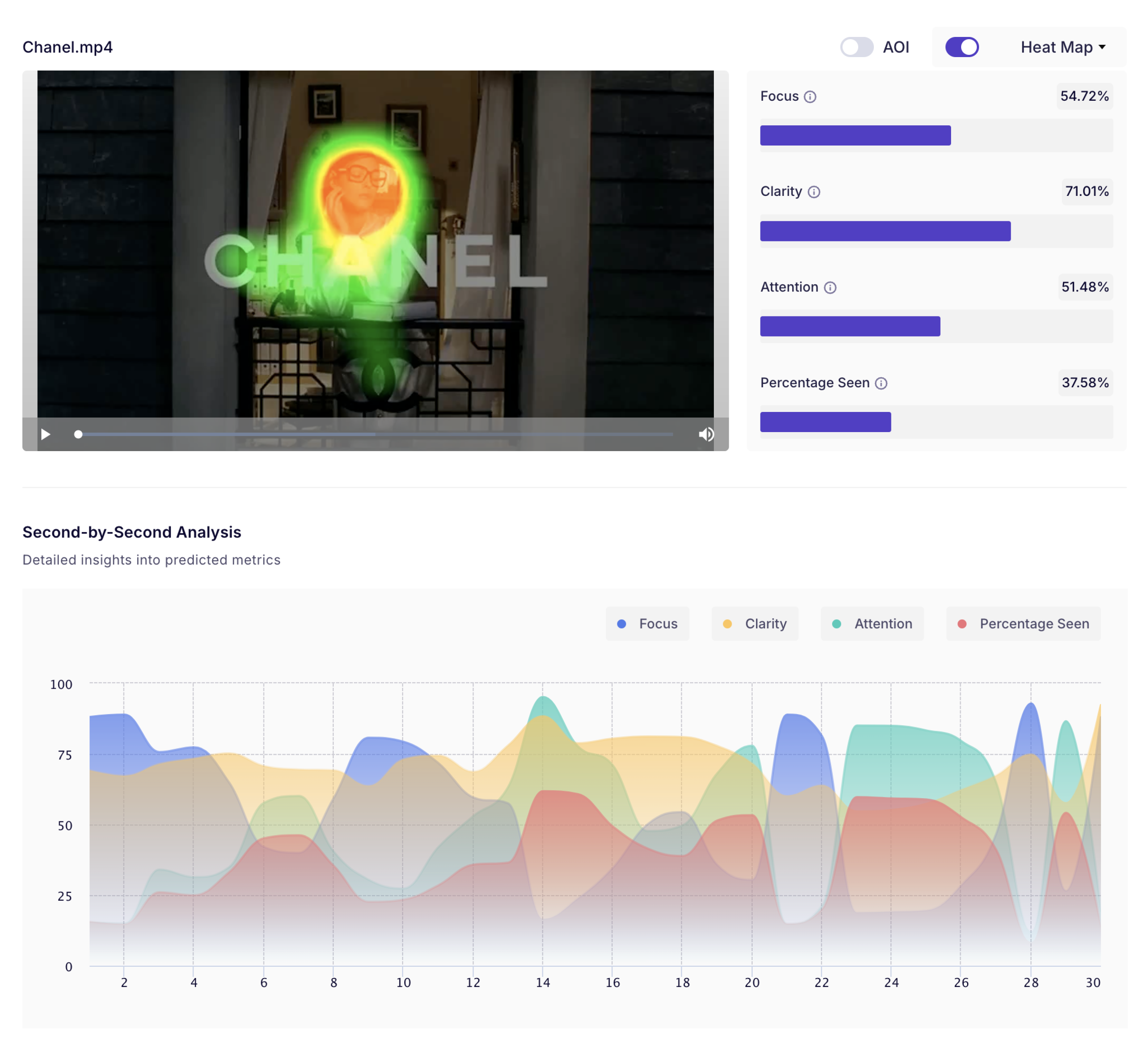Click the Focus 54.72% value badge
The height and width of the screenshot is (1050, 1148).
[1084, 96]
